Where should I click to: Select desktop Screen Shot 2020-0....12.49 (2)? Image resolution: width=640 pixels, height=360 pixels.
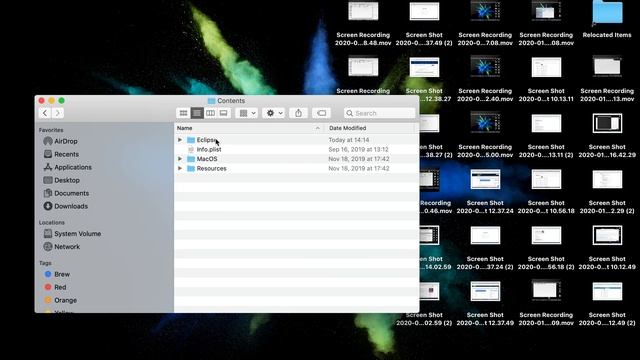coord(607,303)
